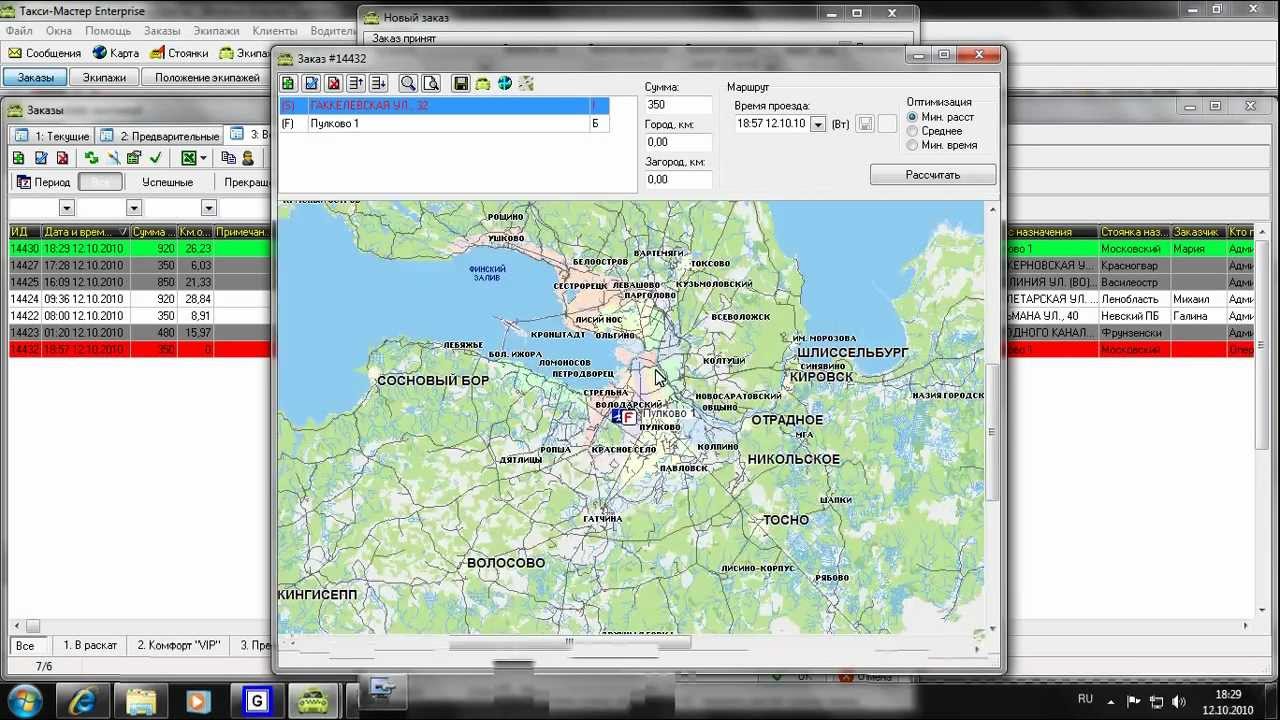This screenshot has height=720, width=1280.
Task: Select order 14424 row in orders table
Action: [140, 299]
